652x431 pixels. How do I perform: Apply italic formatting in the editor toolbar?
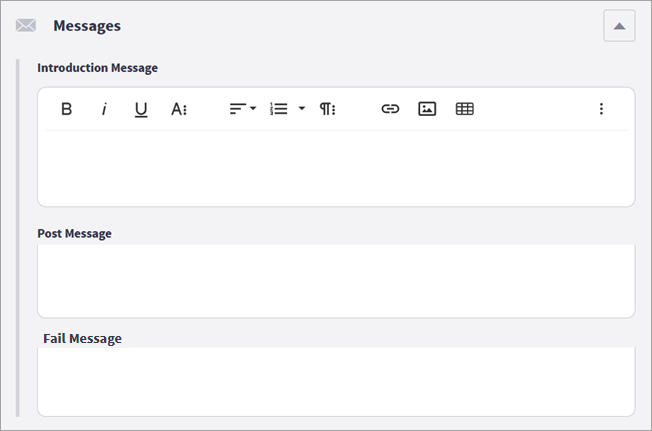point(104,109)
